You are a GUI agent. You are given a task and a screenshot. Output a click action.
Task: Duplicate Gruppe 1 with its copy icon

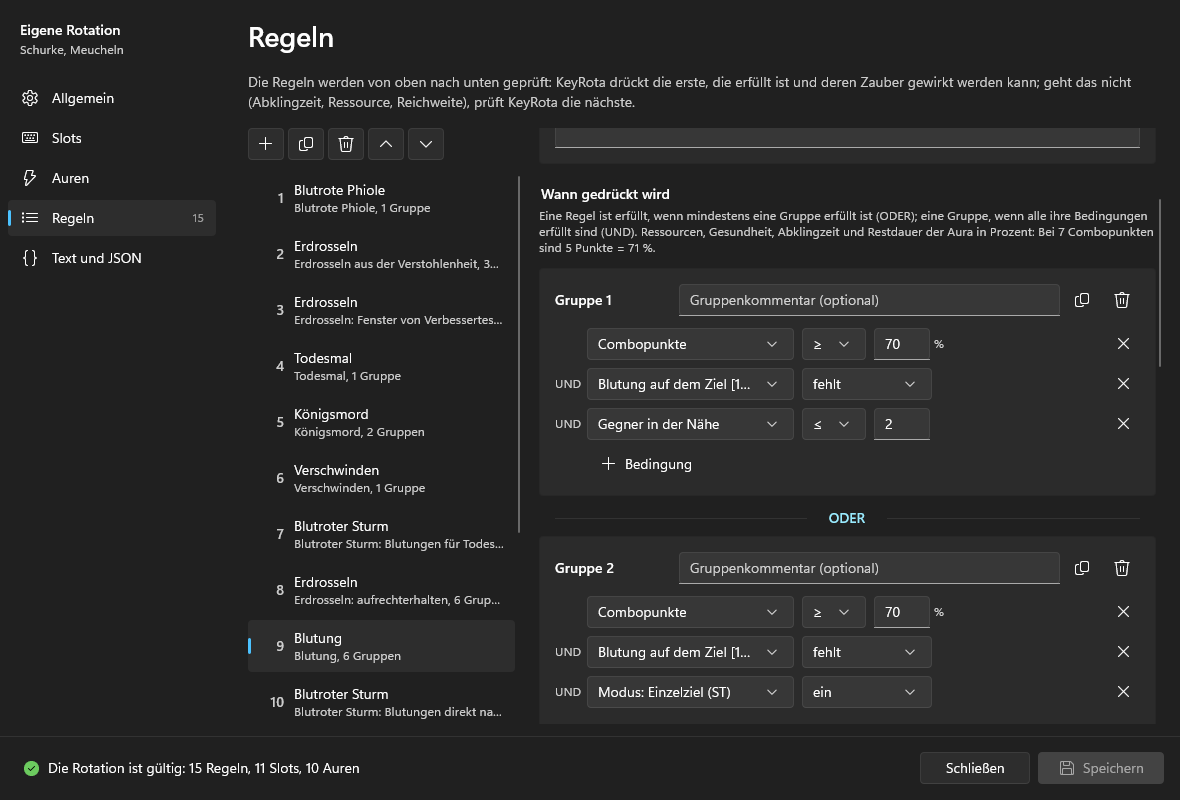1081,300
